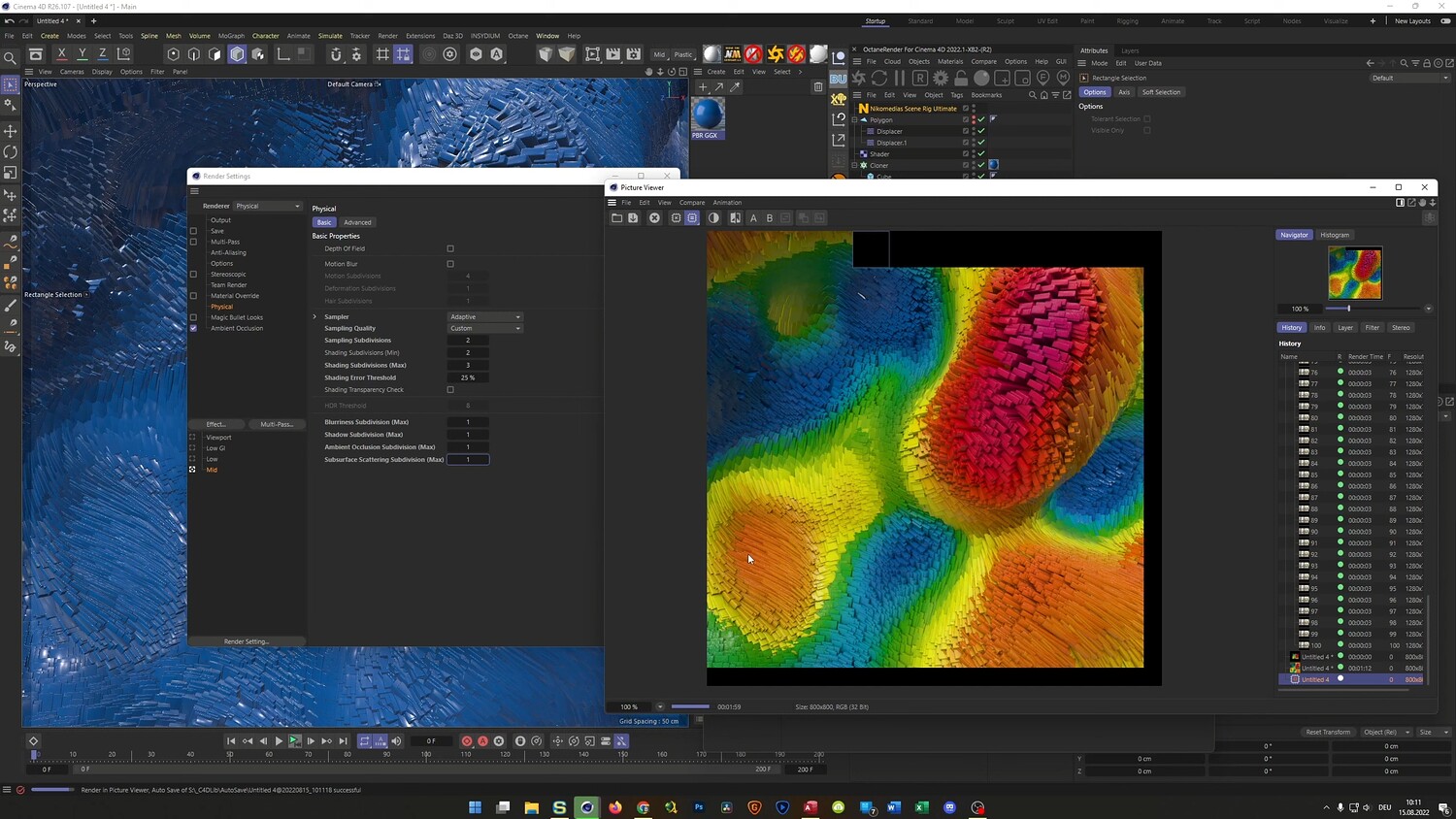Open the Default dropdown in Attributes panel

(x=1410, y=78)
